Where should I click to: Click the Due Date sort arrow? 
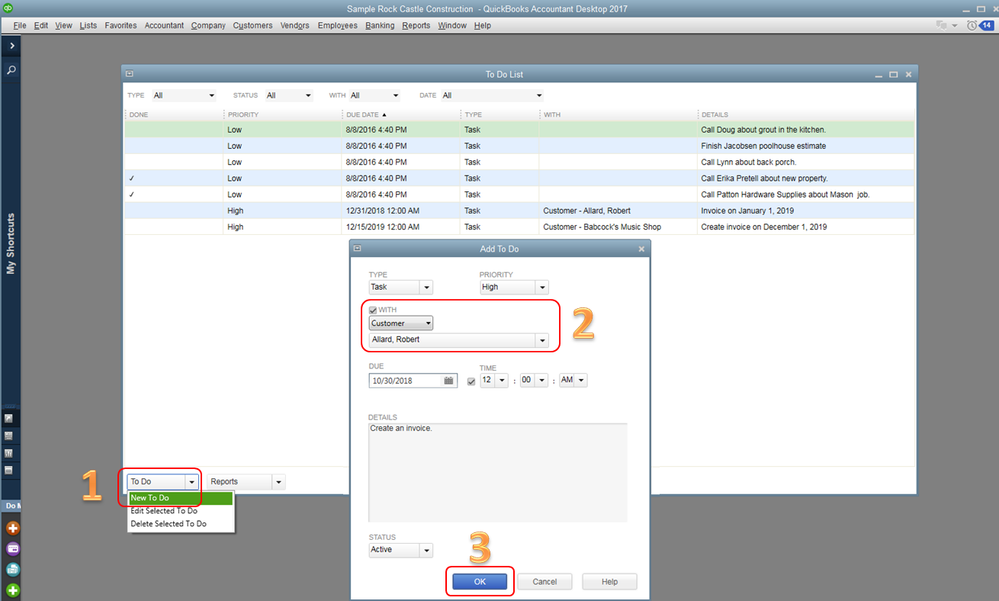(384, 115)
